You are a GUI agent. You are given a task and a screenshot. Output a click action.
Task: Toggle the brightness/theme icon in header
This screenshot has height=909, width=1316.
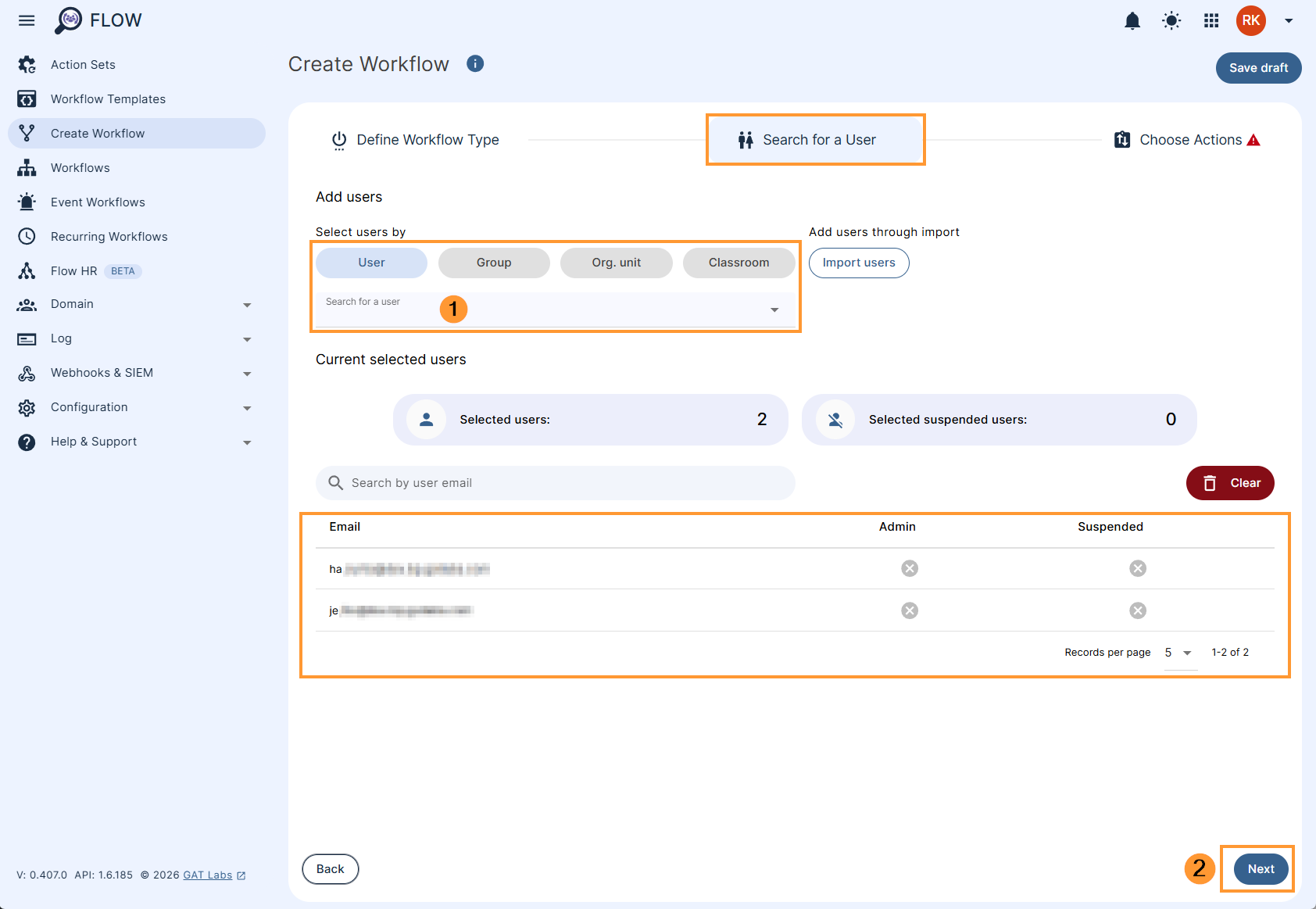pos(1171,21)
